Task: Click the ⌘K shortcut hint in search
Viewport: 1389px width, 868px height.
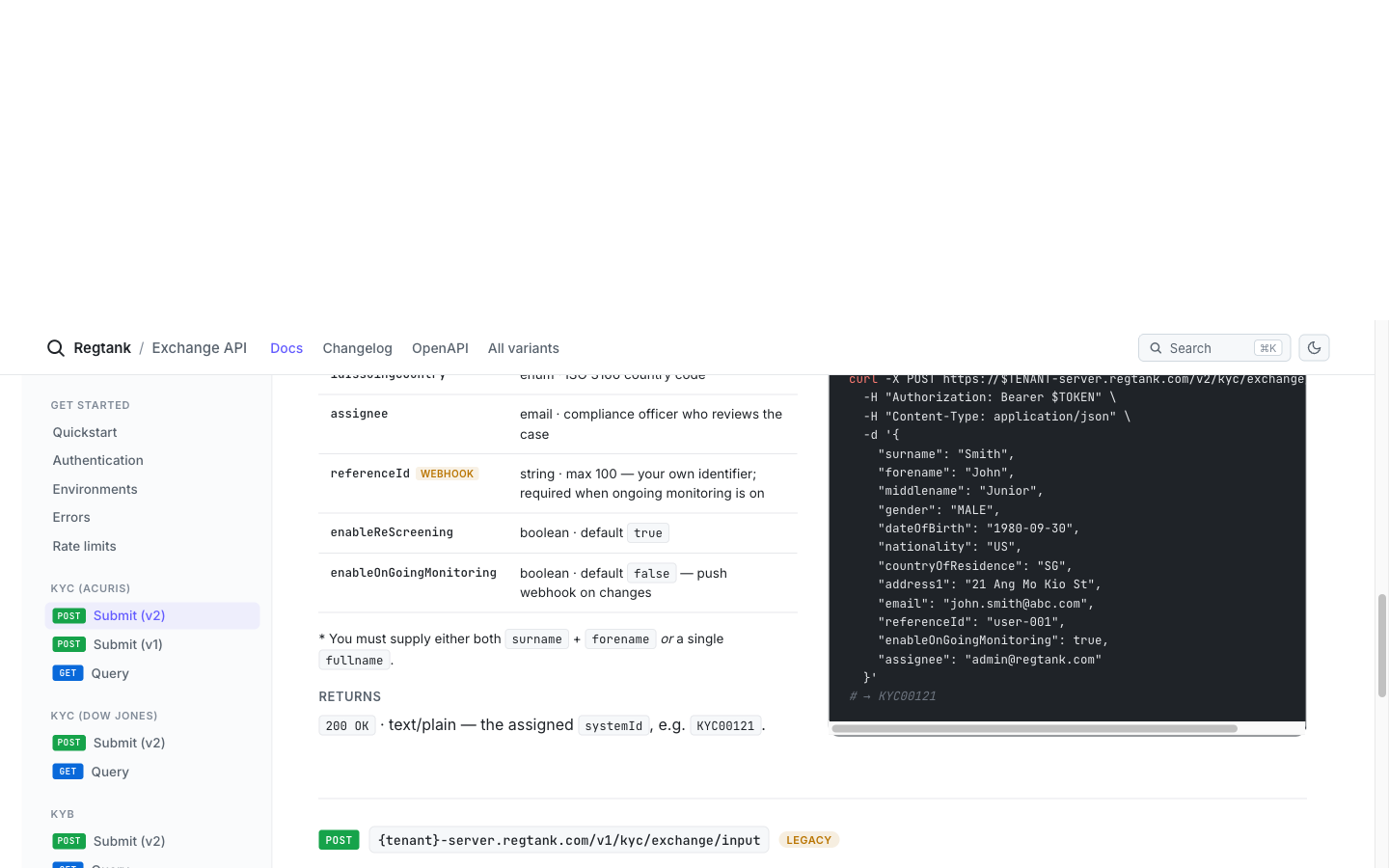Action: click(1267, 348)
